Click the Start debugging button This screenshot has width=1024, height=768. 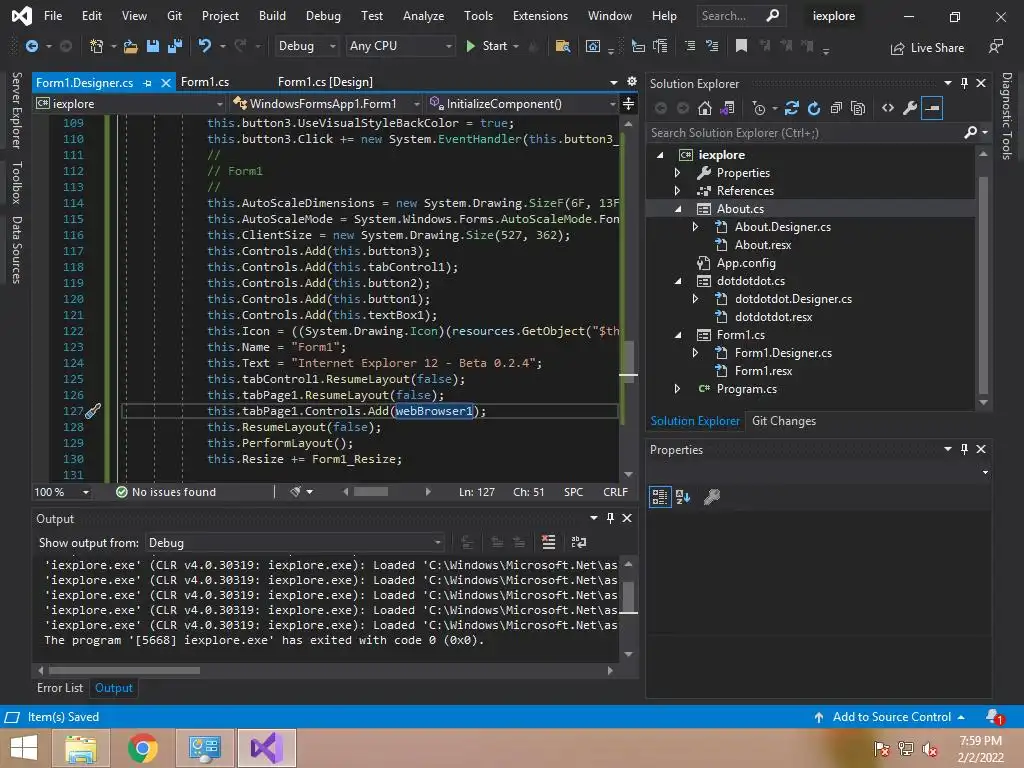pyautogui.click(x=486, y=46)
